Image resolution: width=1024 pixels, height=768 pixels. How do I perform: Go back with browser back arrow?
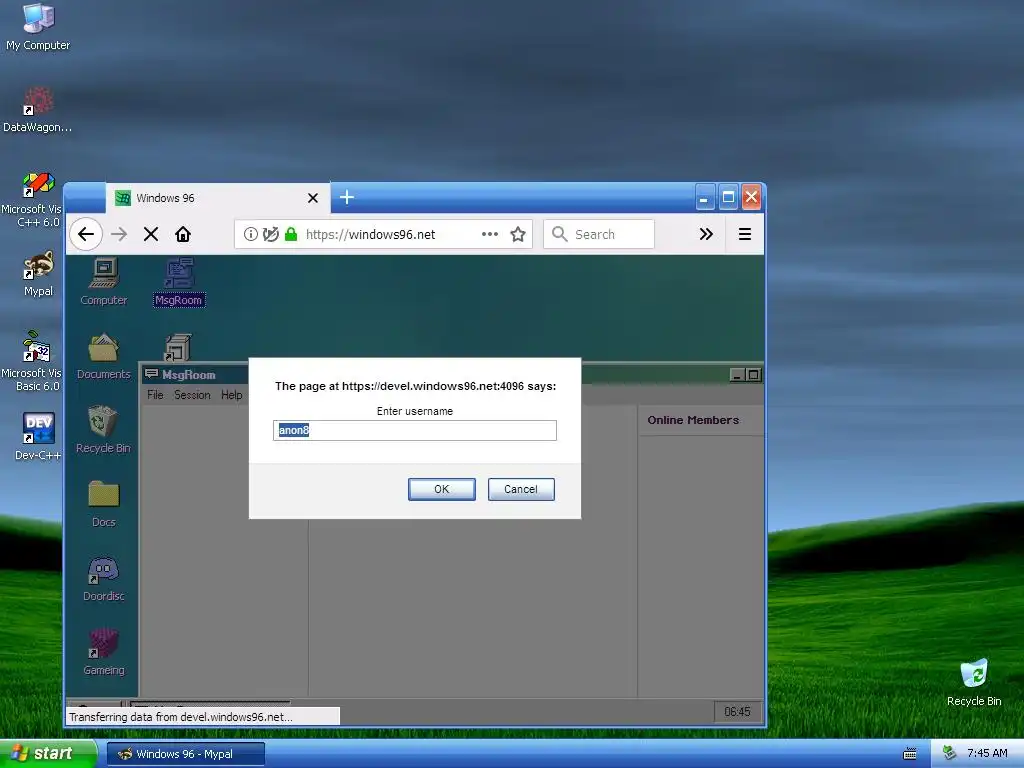(86, 234)
